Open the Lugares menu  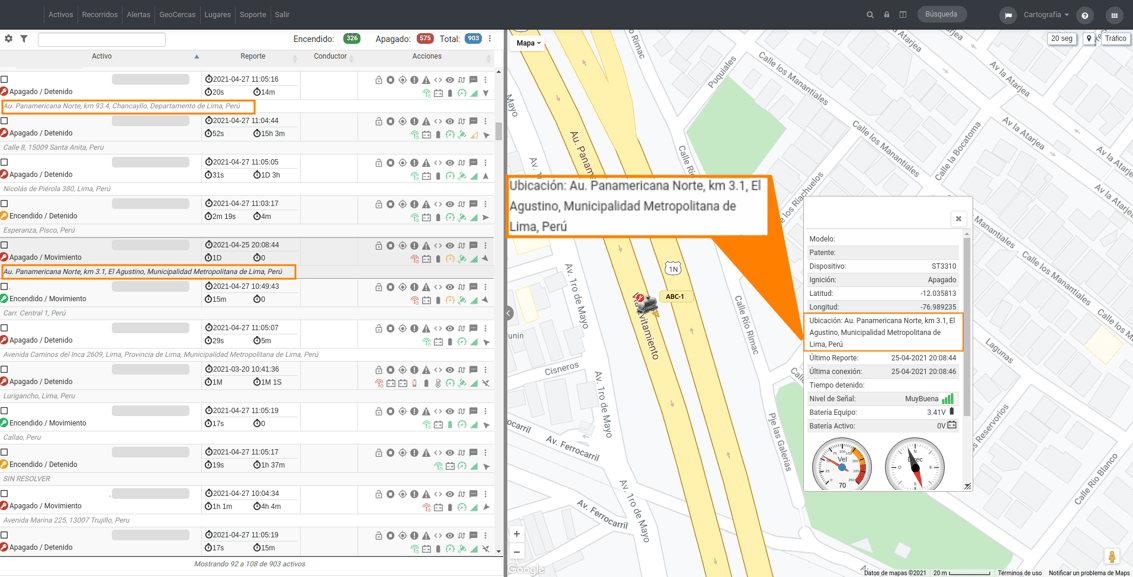(x=218, y=14)
